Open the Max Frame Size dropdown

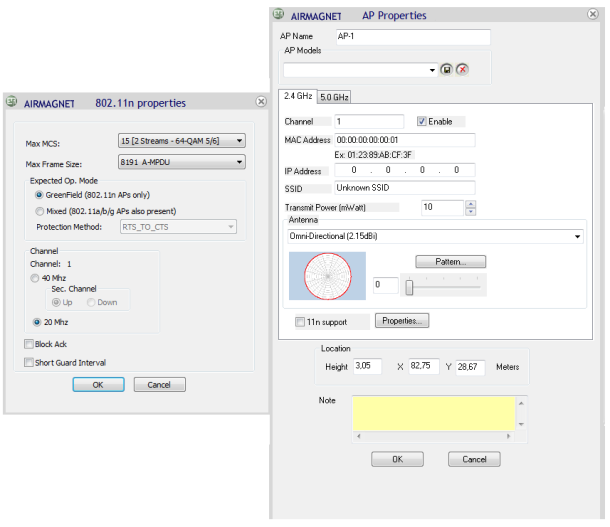tap(182, 162)
